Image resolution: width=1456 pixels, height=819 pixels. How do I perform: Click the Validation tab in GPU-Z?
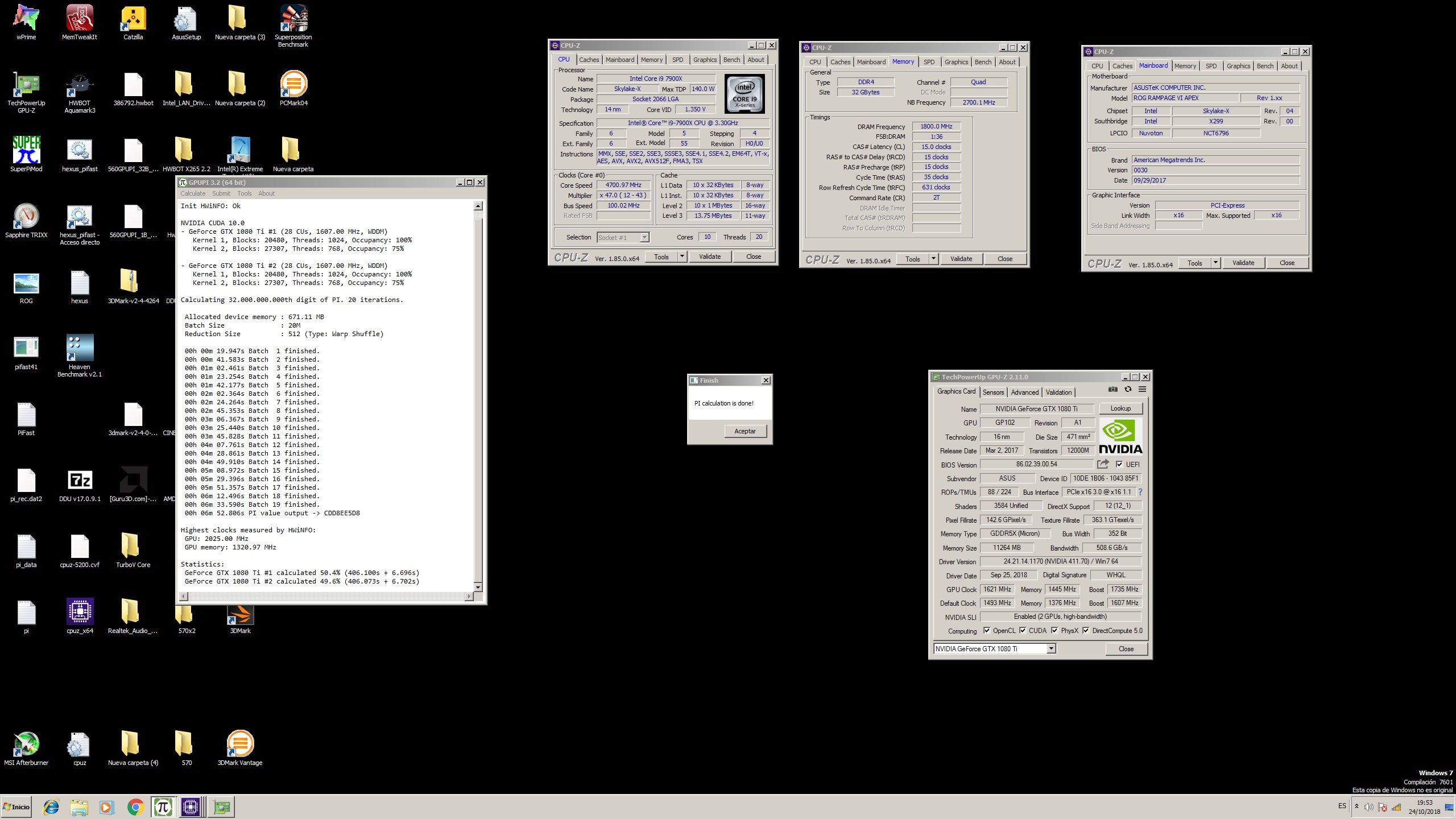[x=1058, y=392]
